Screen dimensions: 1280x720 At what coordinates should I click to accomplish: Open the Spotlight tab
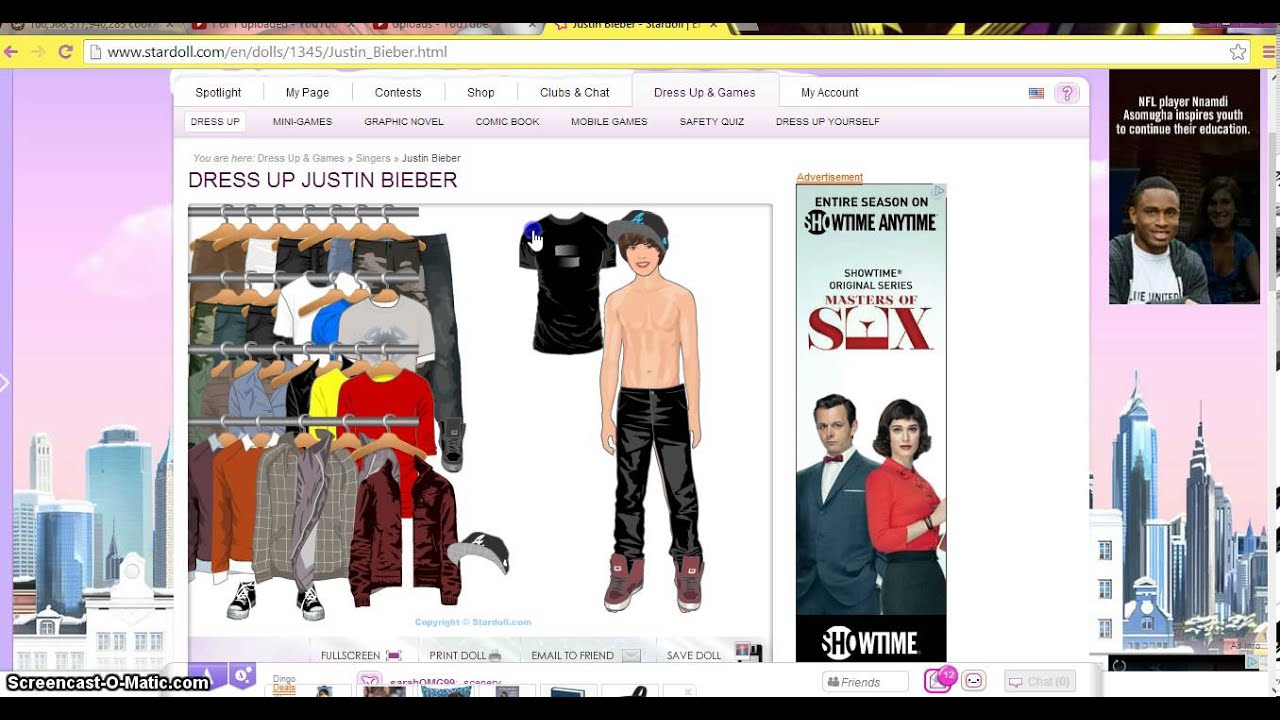click(x=218, y=93)
